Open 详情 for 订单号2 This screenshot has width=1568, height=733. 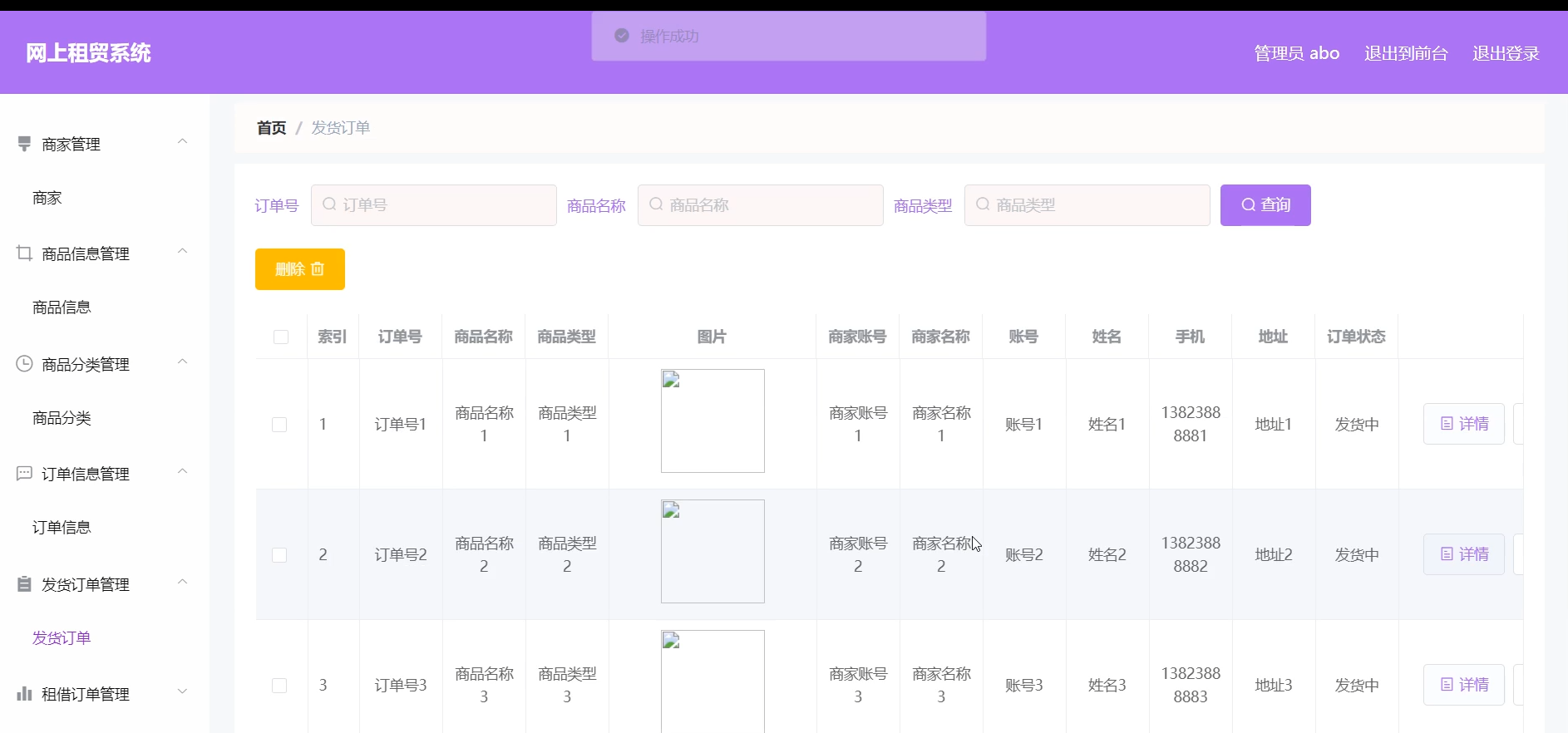pos(1464,554)
